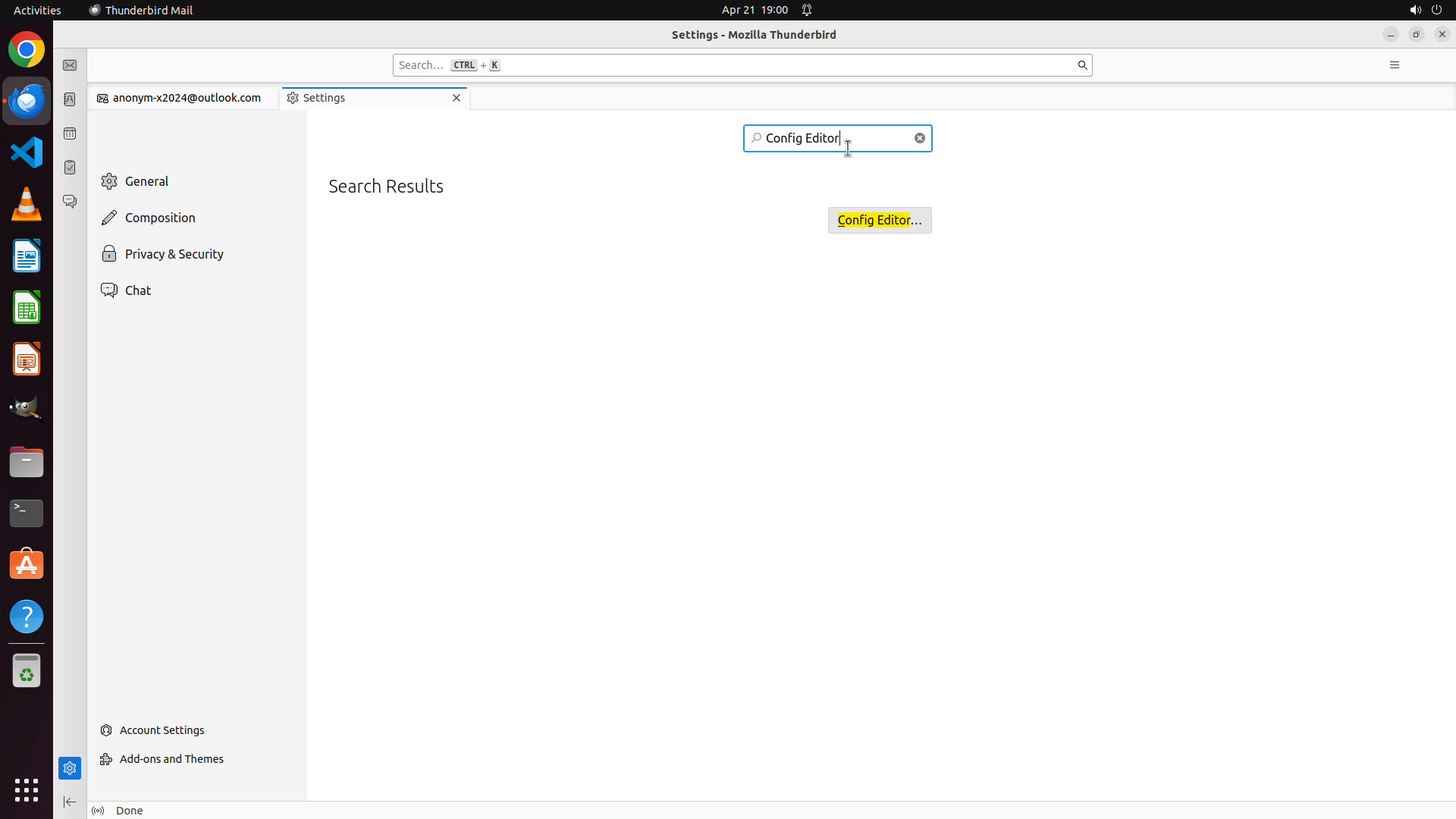The image size is (1456, 819).
Task: Open Privacy & Security settings
Action: [x=174, y=254]
